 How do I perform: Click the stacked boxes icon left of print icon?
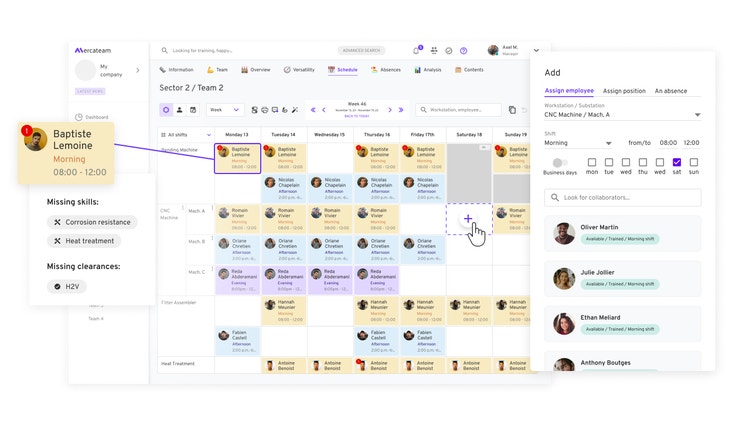pyautogui.click(x=254, y=110)
